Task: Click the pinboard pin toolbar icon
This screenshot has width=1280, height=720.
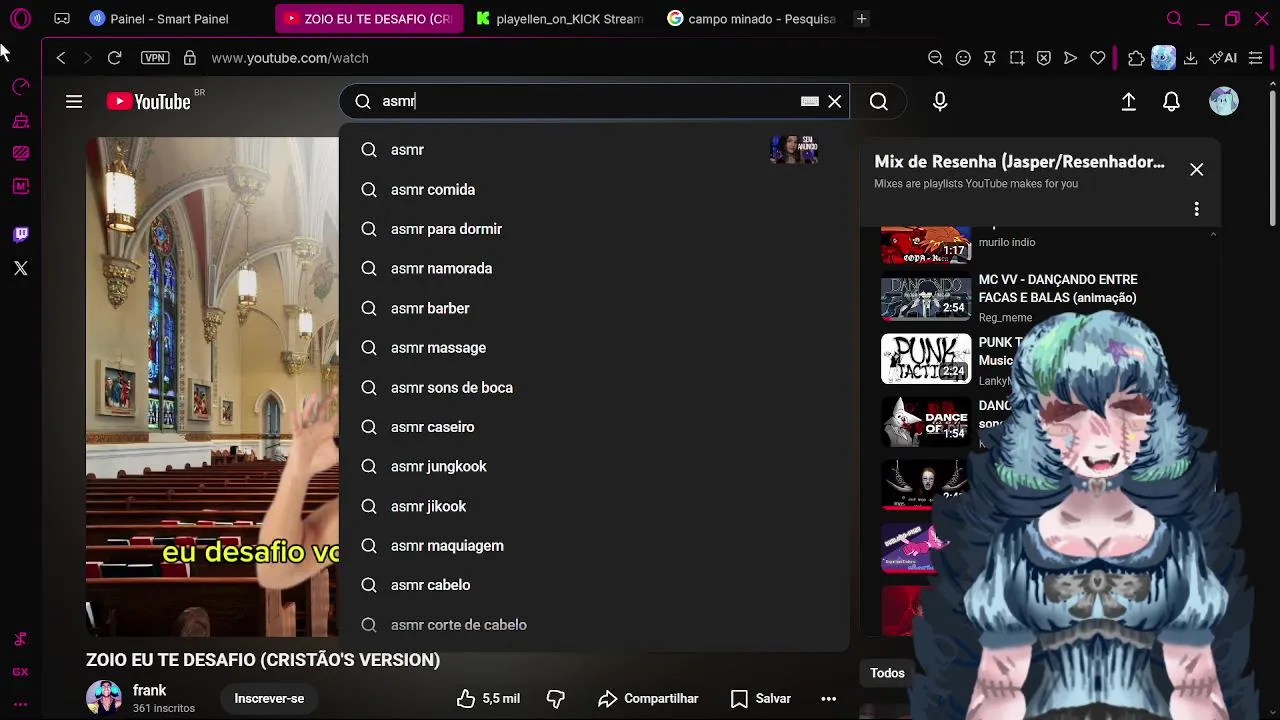Action: tap(990, 58)
